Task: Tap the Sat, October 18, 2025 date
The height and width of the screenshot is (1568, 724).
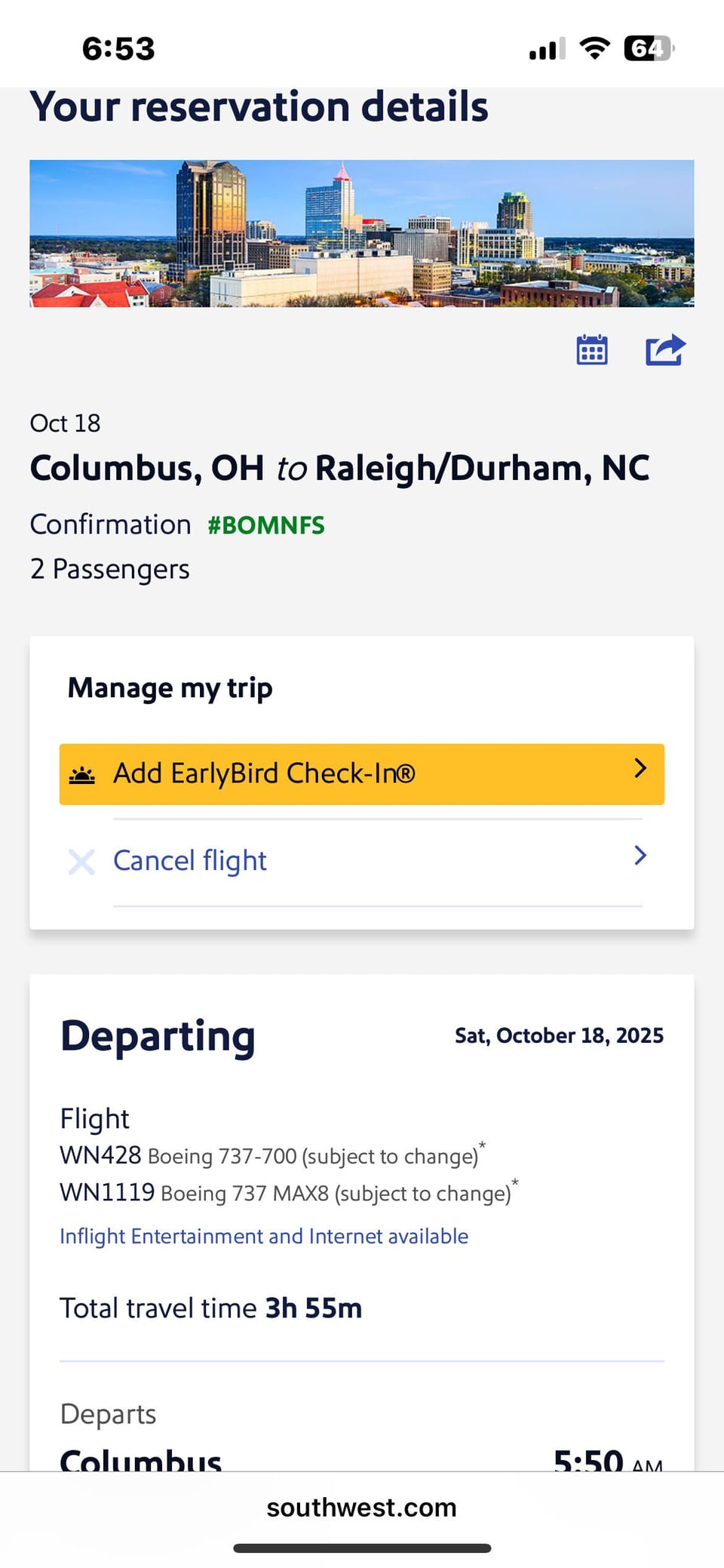Action: click(x=559, y=1035)
